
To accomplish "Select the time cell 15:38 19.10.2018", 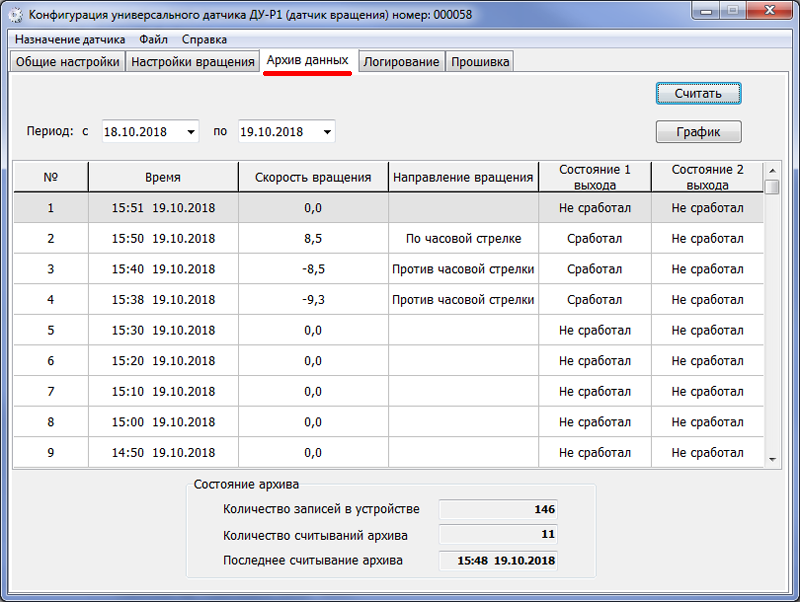I will (x=163, y=299).
